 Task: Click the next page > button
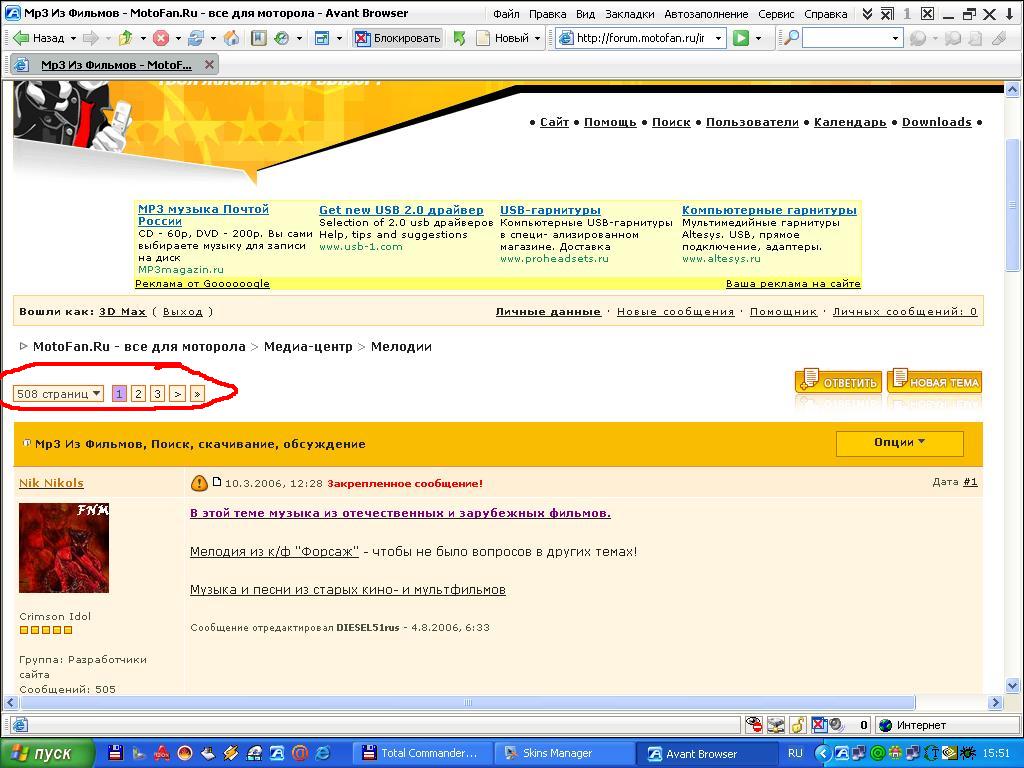(x=177, y=394)
